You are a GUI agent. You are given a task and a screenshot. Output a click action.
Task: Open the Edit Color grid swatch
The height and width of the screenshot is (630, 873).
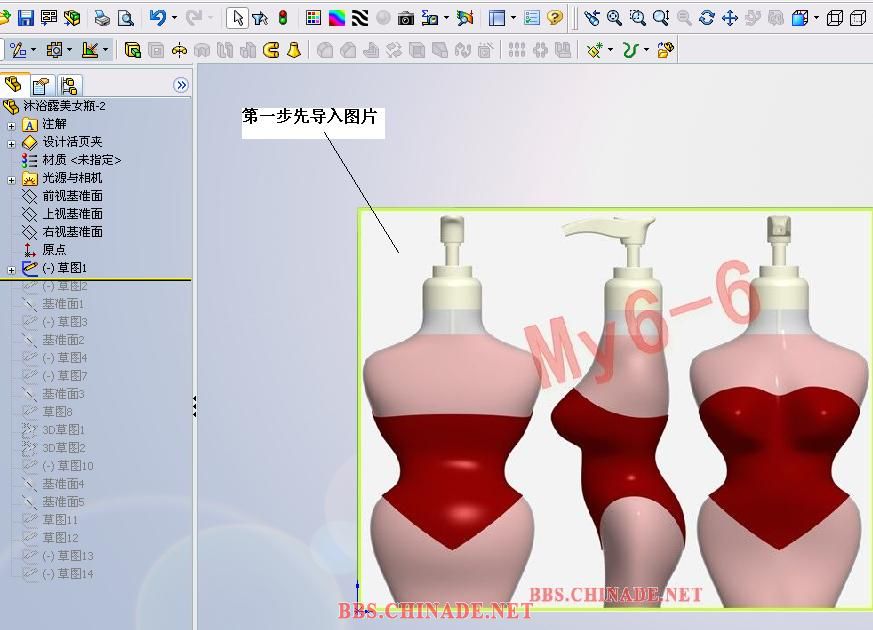[313, 18]
